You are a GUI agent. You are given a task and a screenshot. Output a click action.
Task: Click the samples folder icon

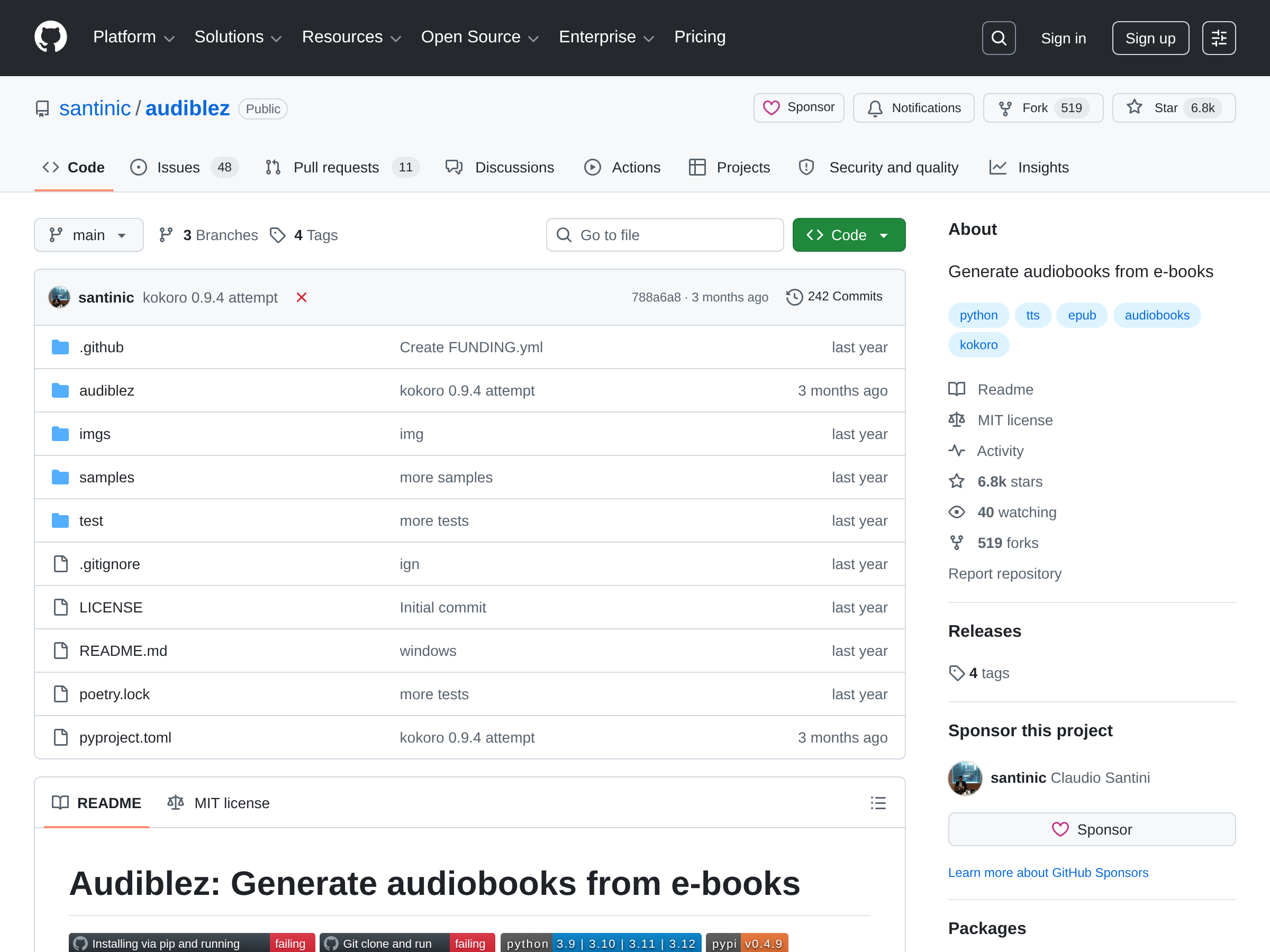[x=60, y=478]
